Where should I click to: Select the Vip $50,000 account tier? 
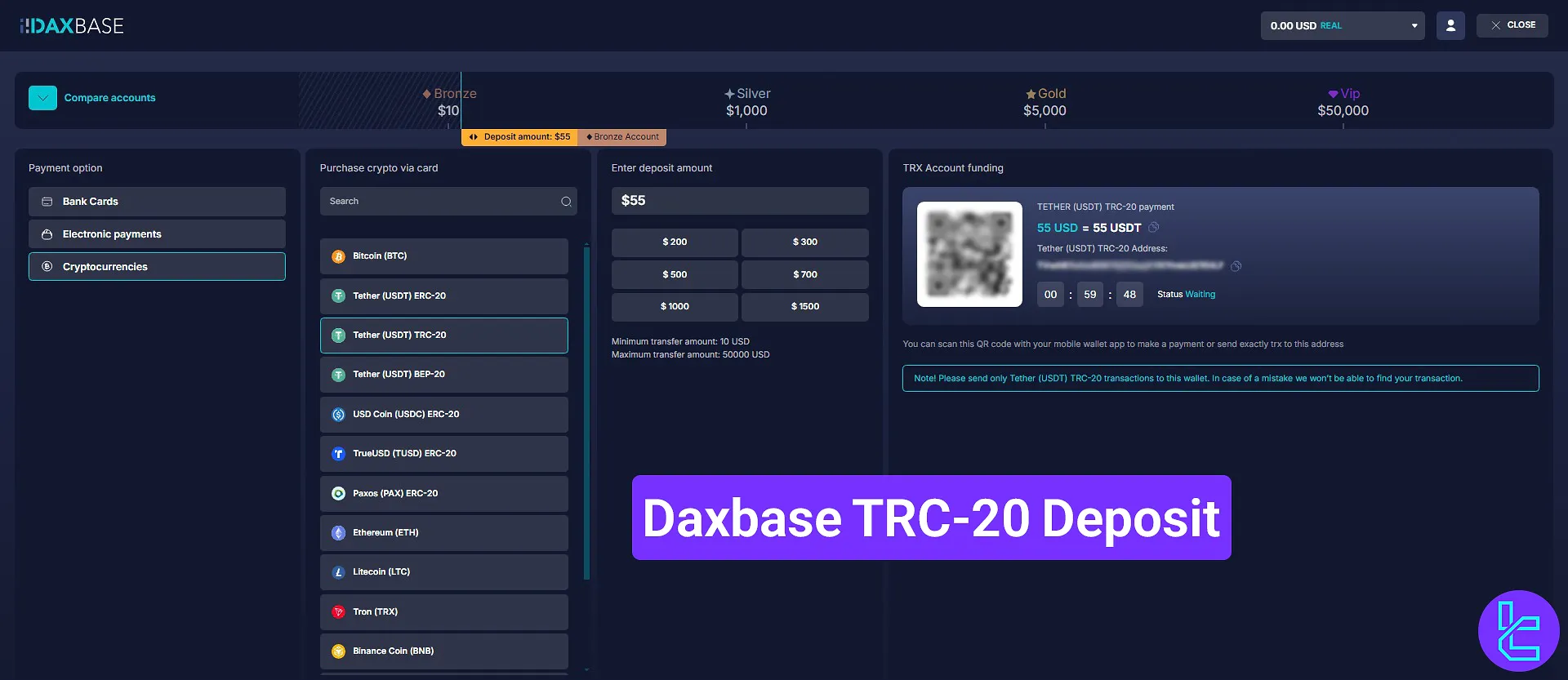pyautogui.click(x=1343, y=102)
